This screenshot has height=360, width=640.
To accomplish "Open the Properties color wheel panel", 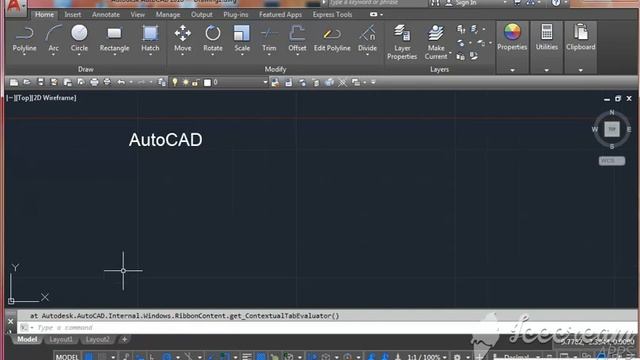I will [x=512, y=37].
